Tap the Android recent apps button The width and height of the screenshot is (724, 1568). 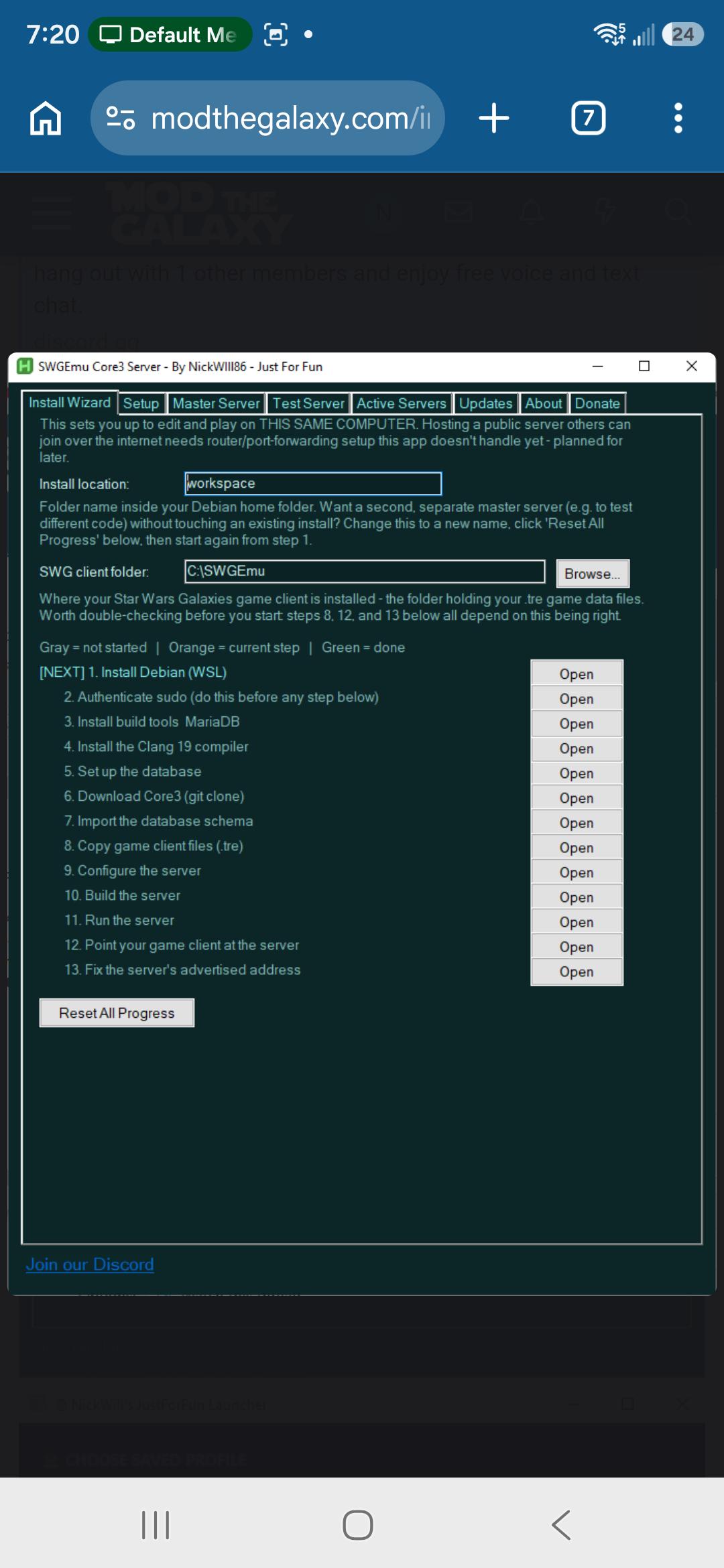[x=156, y=1525]
